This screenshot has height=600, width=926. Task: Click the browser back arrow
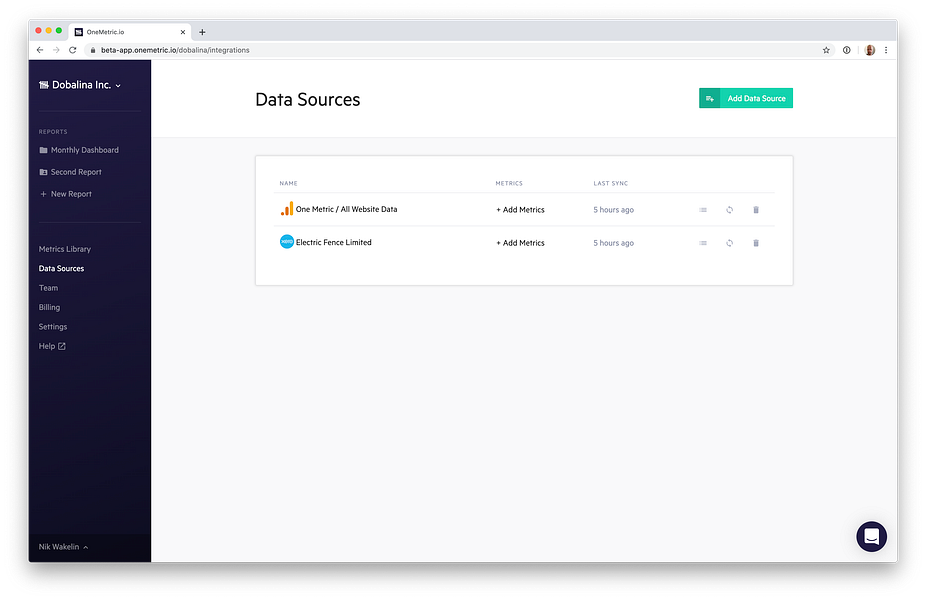(x=40, y=50)
